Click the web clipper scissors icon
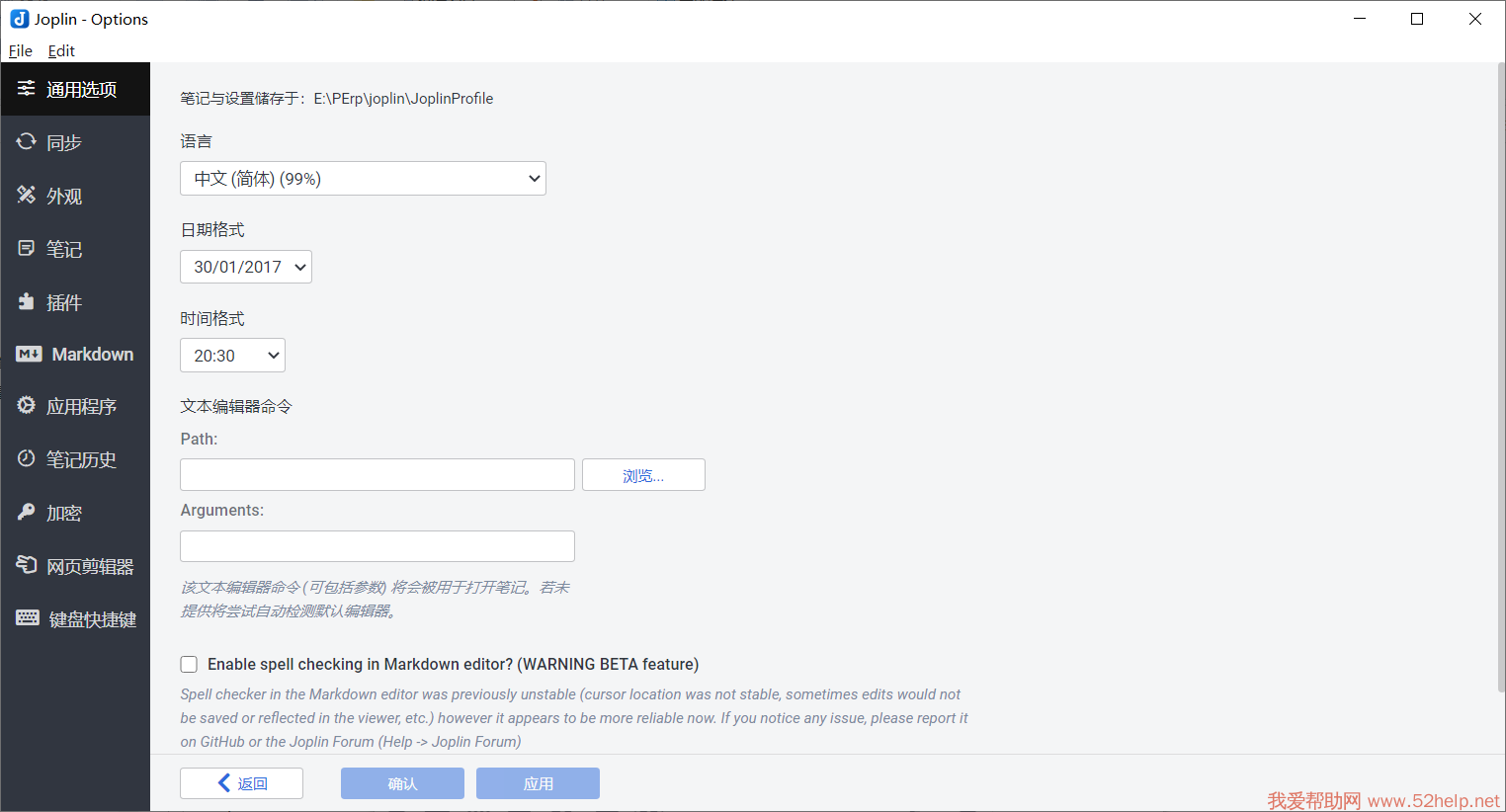 27,565
